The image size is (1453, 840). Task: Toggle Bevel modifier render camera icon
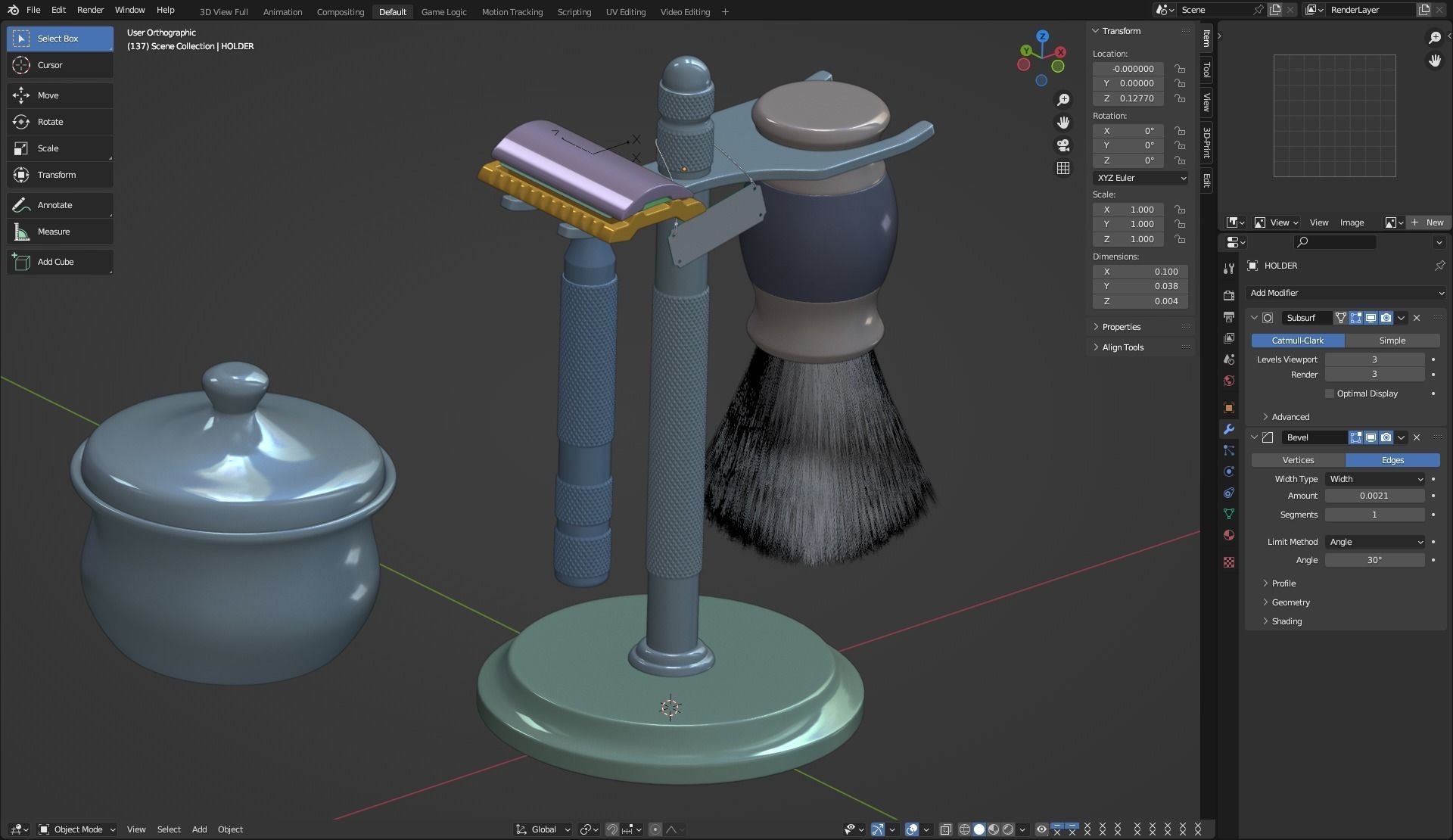click(1386, 437)
